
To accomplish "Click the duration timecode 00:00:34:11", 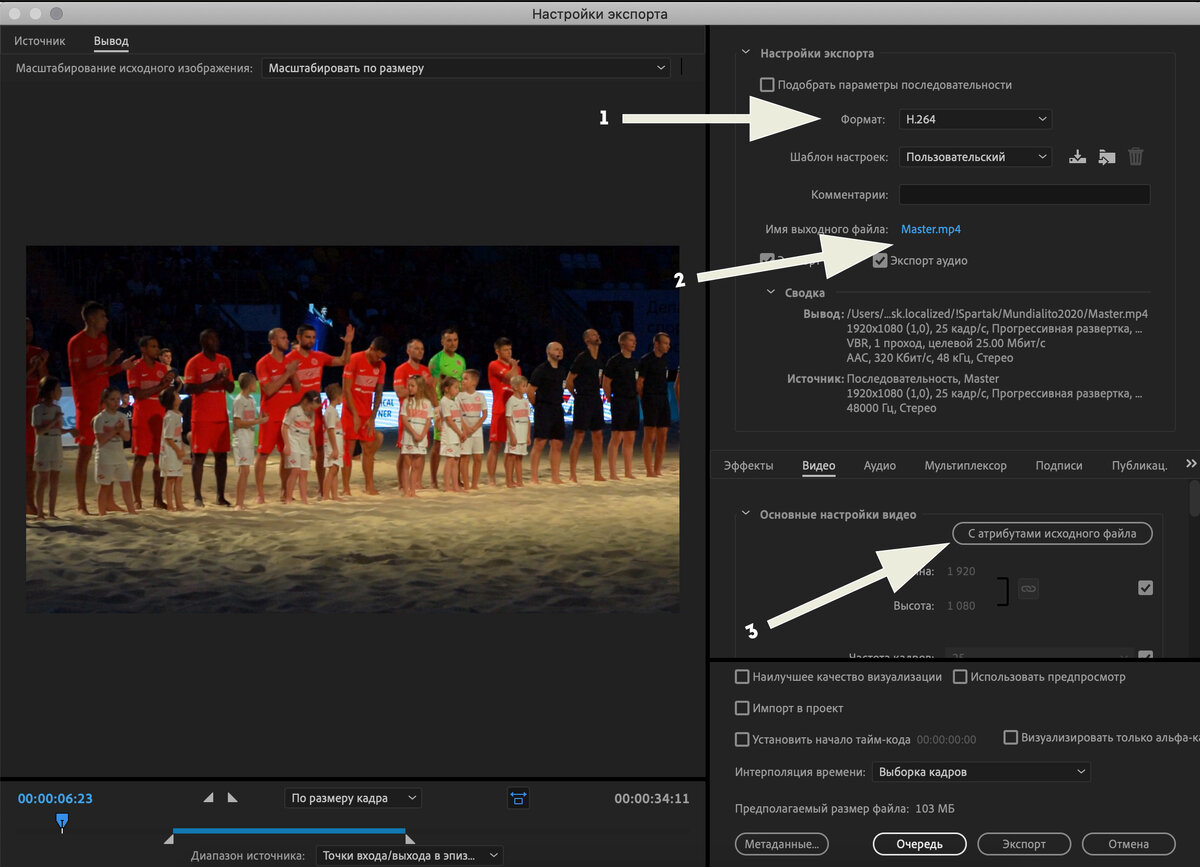I will point(652,798).
